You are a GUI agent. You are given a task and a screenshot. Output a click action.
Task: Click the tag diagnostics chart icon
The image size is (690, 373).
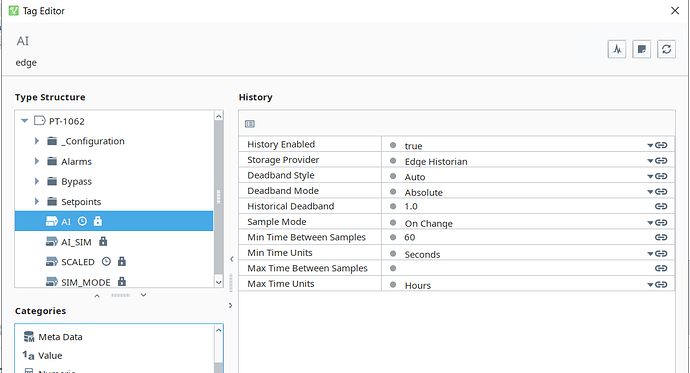[617, 49]
